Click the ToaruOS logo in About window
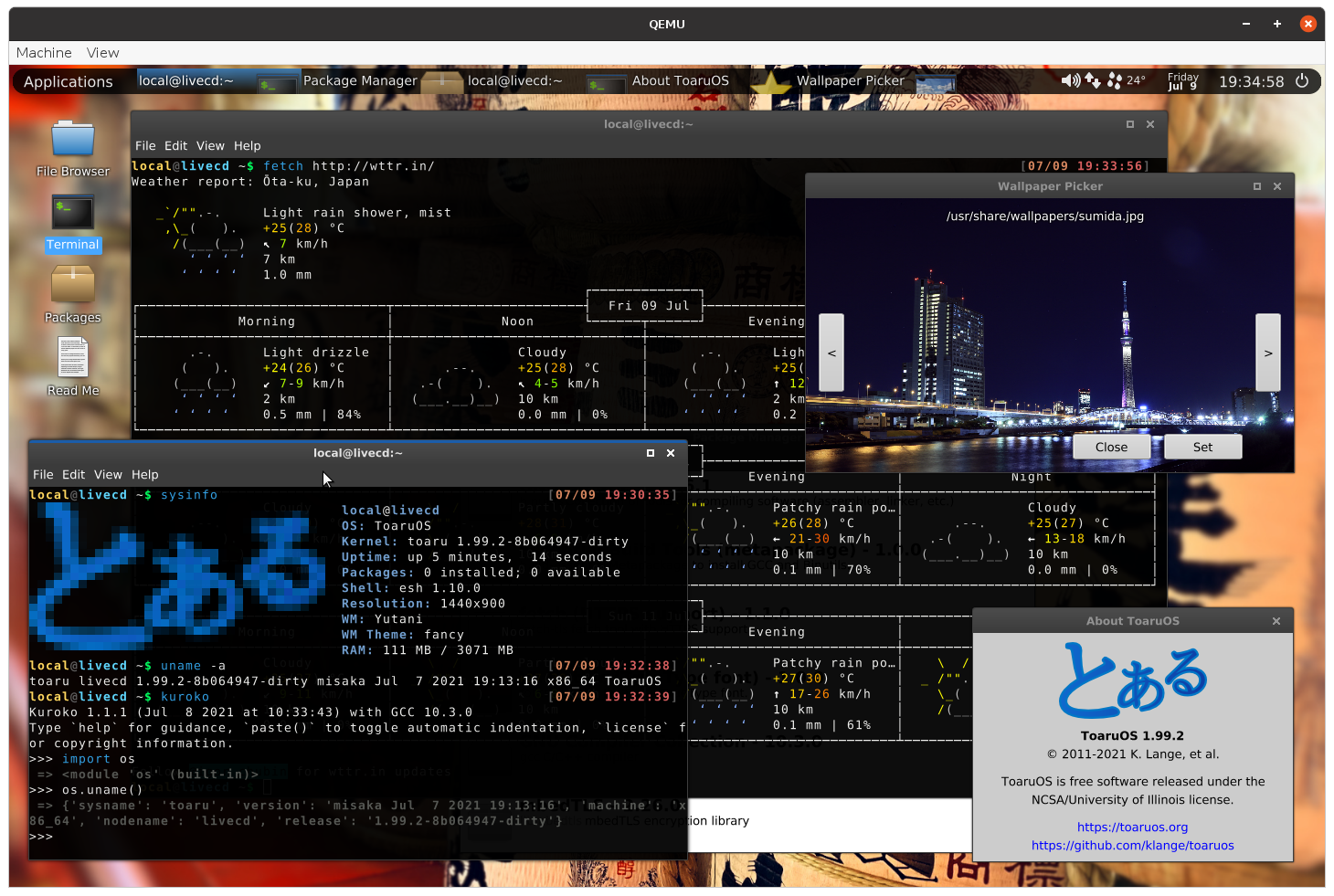This screenshot has width=1334, height=896. [1133, 680]
